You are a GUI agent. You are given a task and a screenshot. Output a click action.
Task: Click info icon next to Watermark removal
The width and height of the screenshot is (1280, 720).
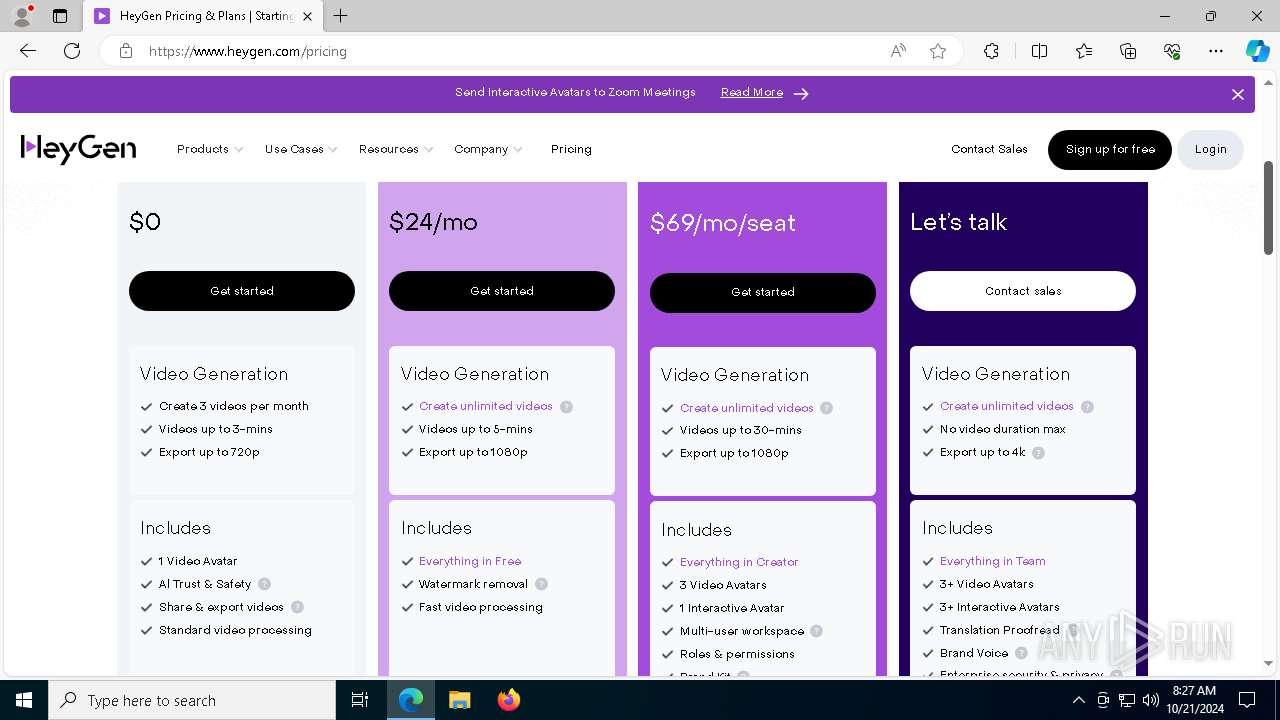[x=541, y=584]
